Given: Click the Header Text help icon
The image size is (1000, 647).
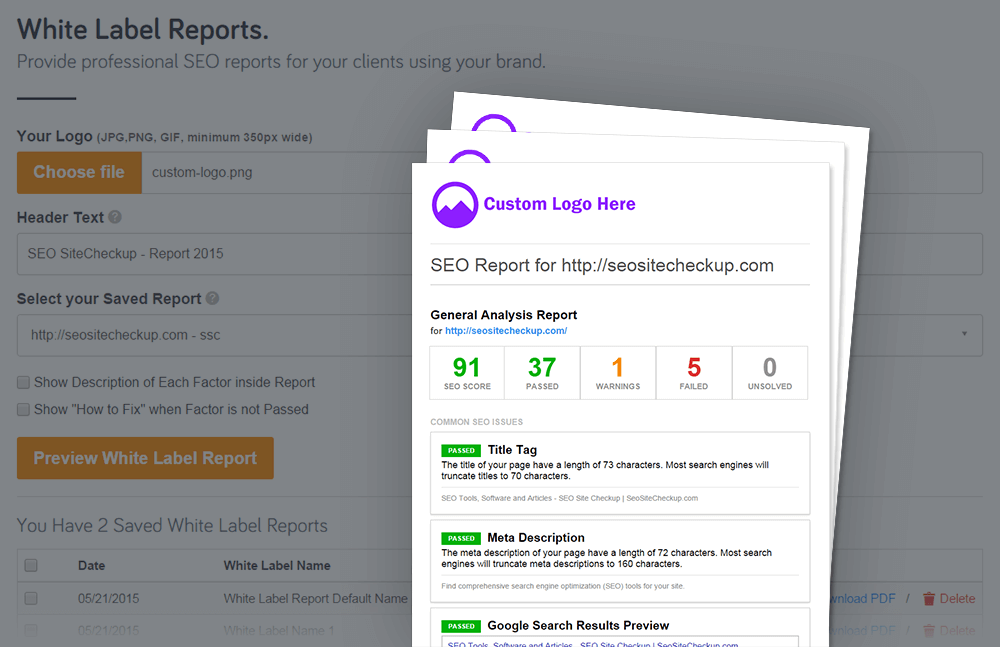Looking at the screenshot, I should click(x=115, y=217).
